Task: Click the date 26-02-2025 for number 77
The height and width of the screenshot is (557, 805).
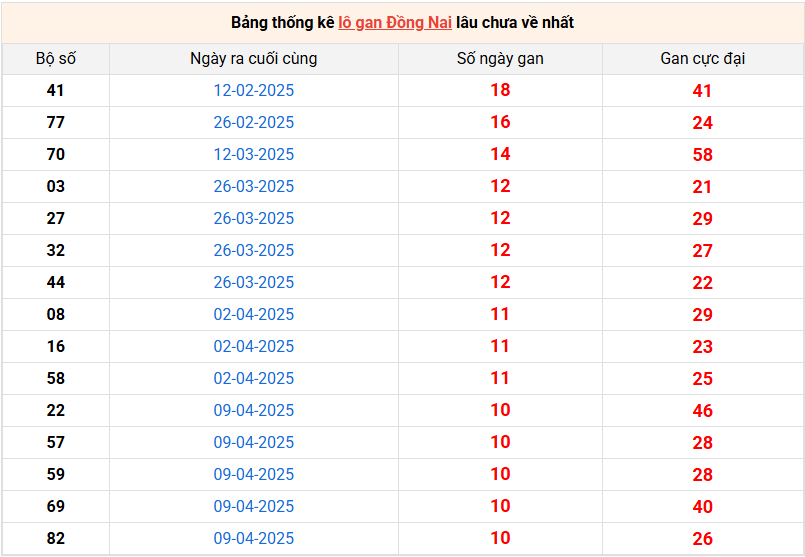Action: click(254, 123)
